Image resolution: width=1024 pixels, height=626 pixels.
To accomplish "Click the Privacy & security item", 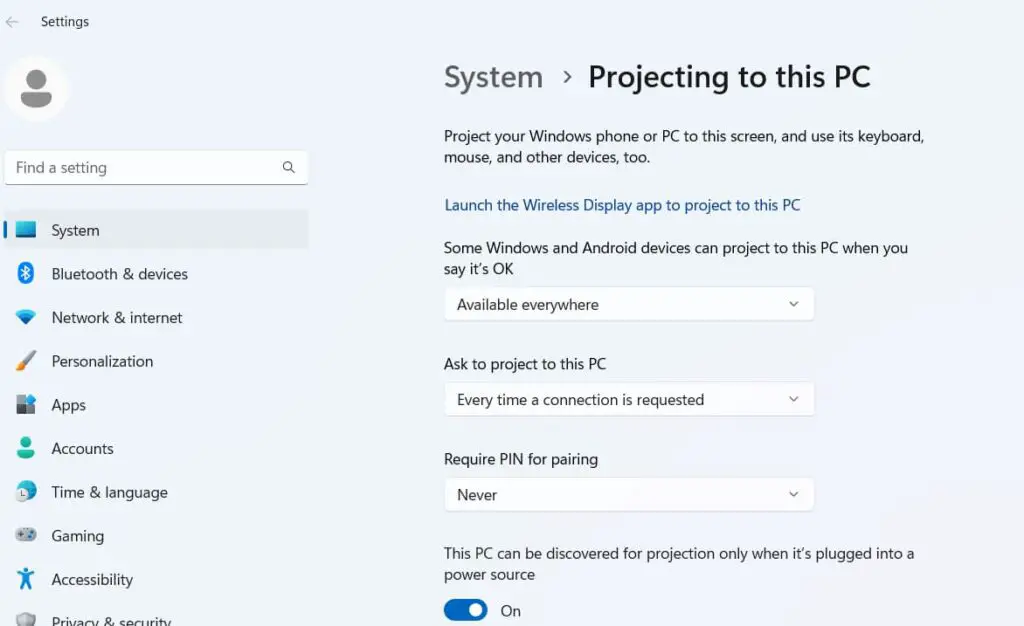I will 110,620.
